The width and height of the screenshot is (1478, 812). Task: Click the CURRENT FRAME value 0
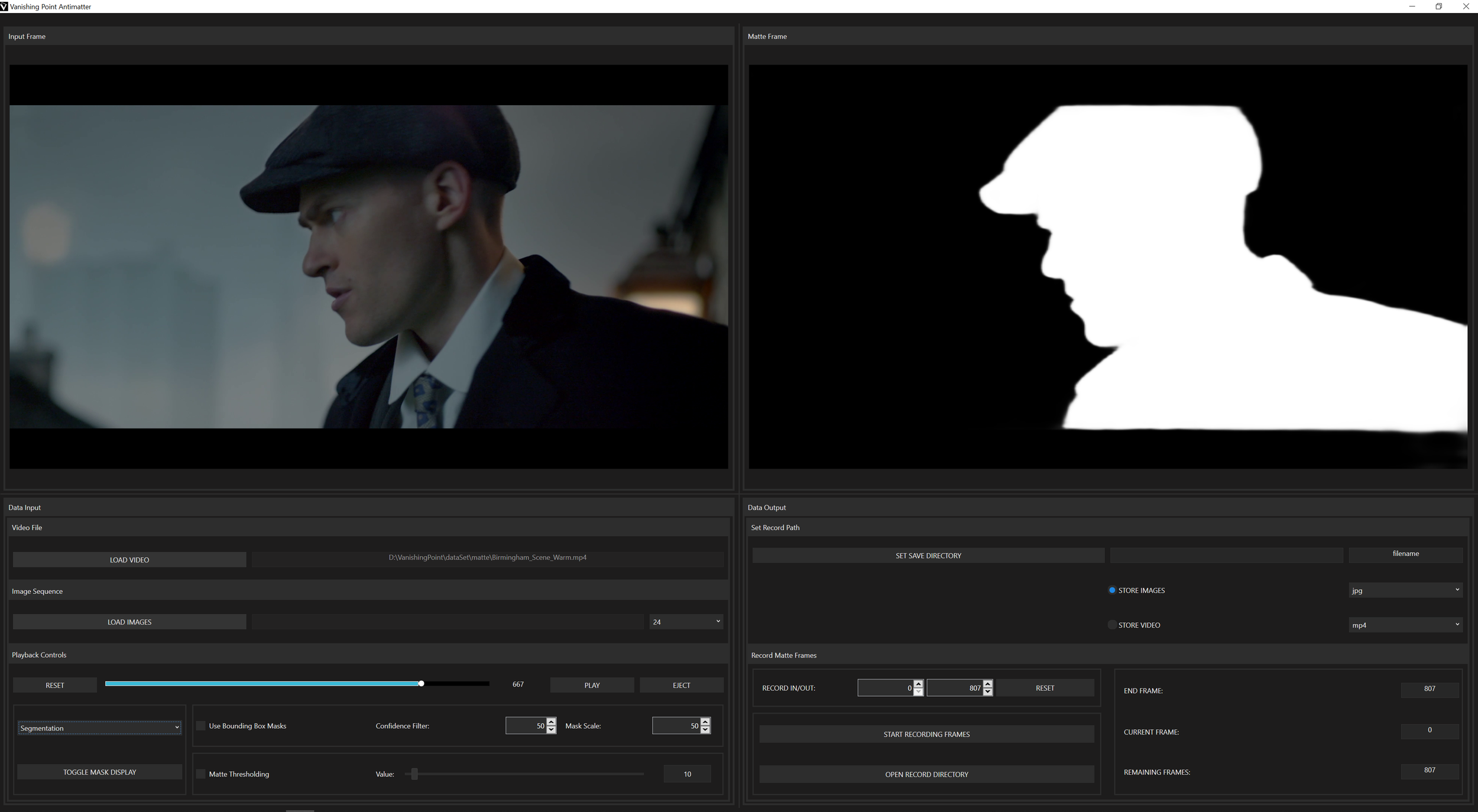tap(1430, 730)
